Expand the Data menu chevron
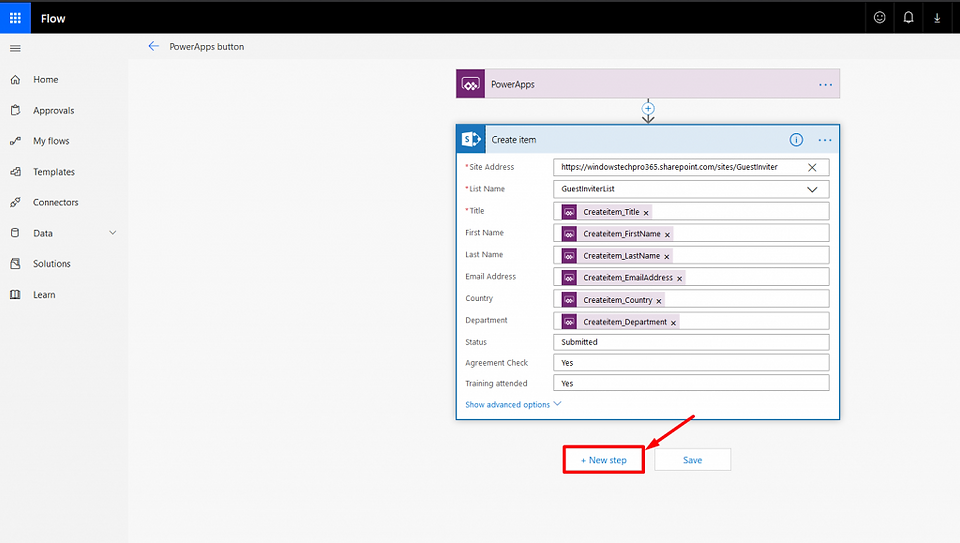Image resolution: width=960 pixels, height=543 pixels. [x=113, y=233]
